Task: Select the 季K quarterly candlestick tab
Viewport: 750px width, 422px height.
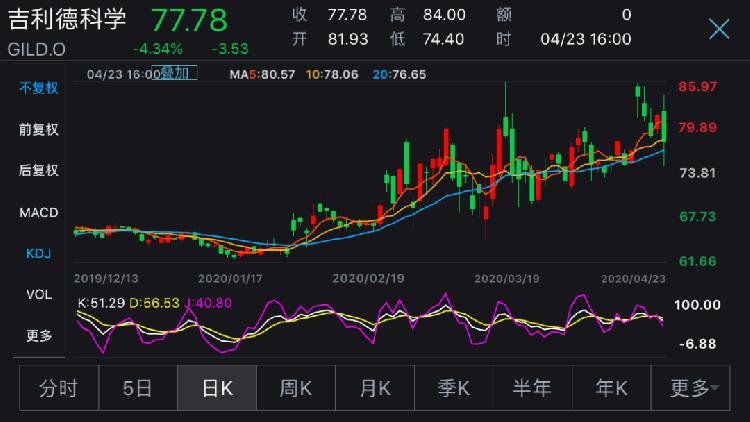Action: point(454,388)
